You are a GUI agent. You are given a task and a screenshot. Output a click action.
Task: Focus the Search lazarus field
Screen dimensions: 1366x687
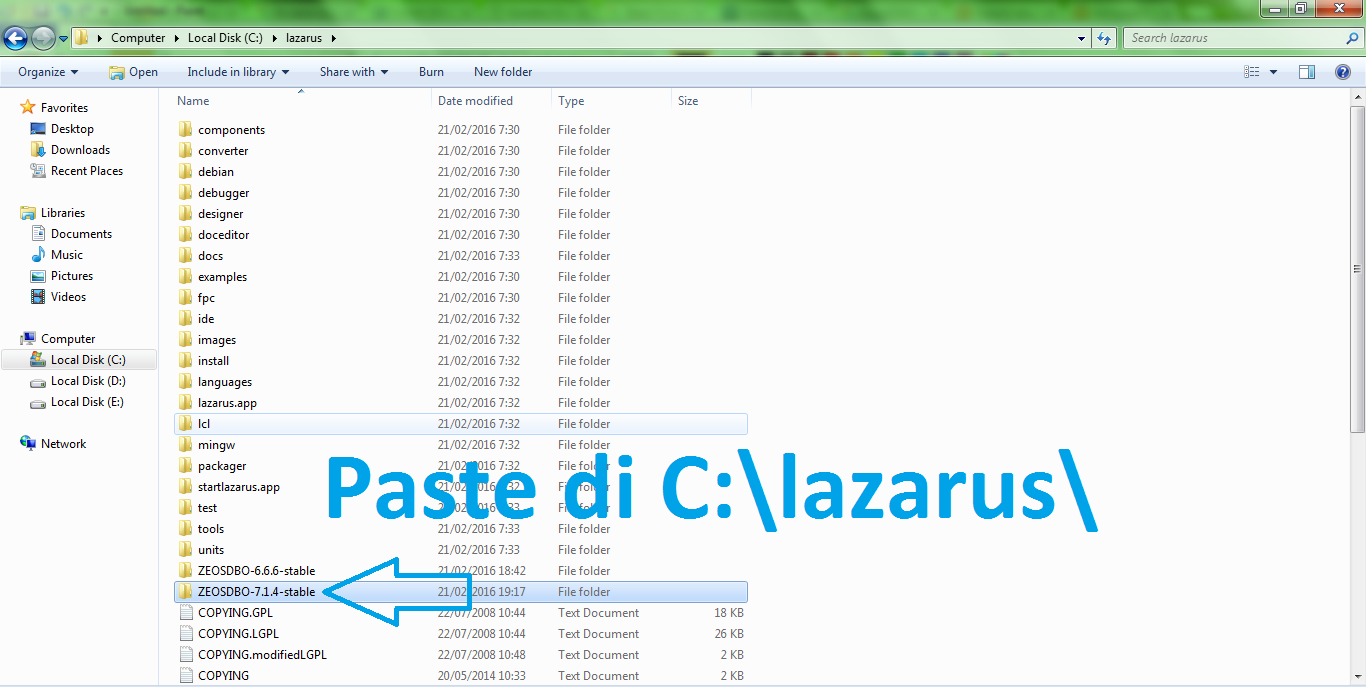1235,38
